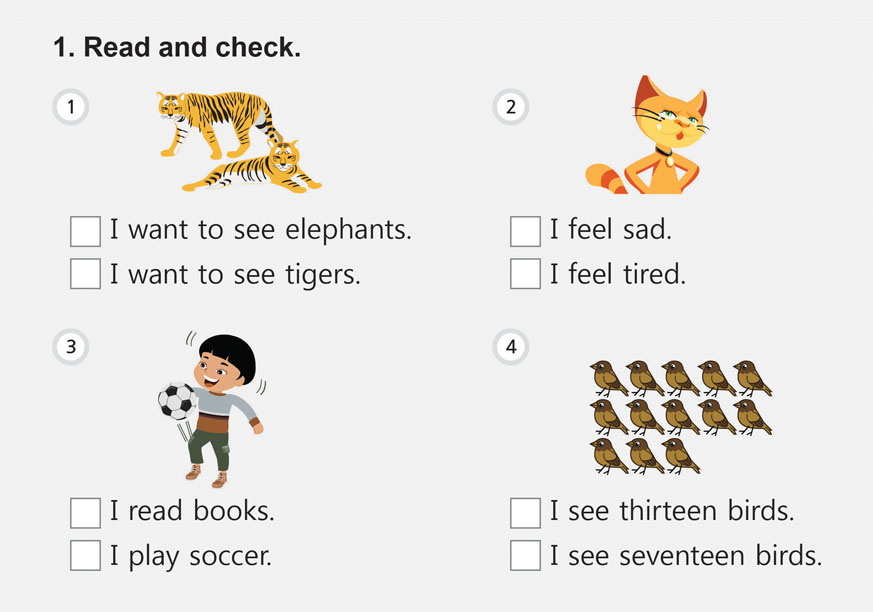The width and height of the screenshot is (873, 612).
Task: Tick the "I play soccer" checkbox
Action: [86, 556]
